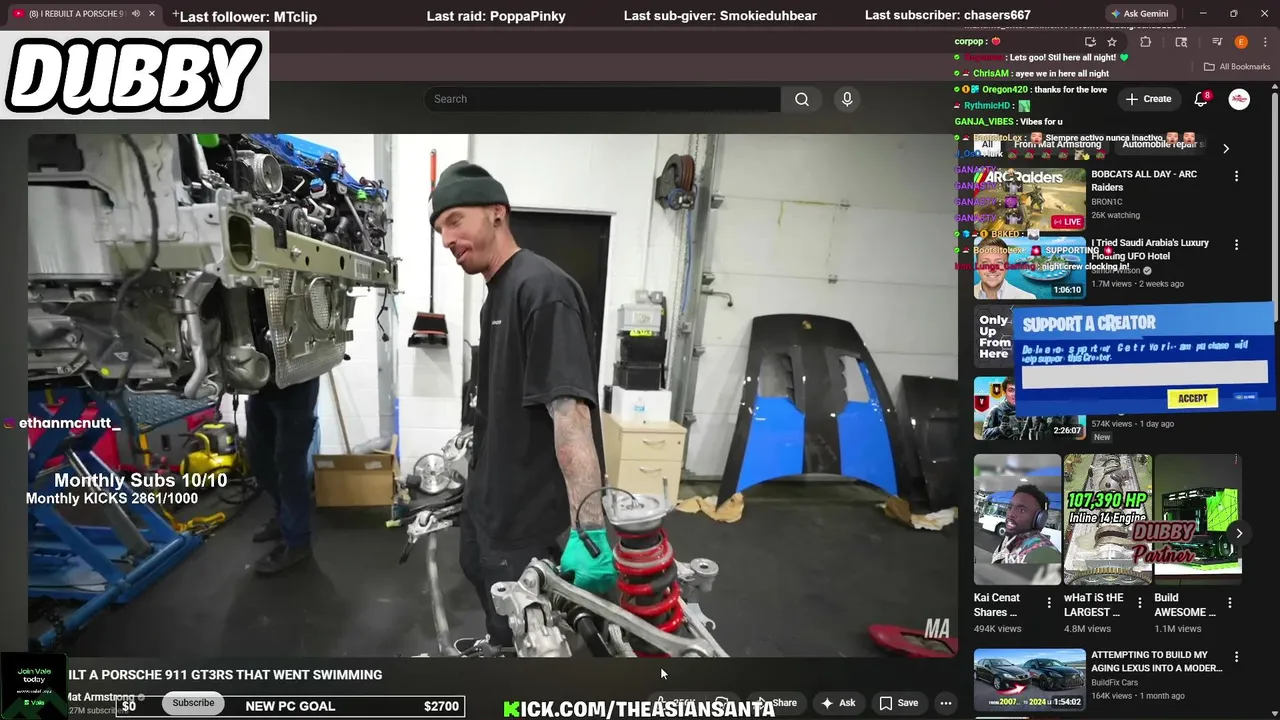Open the 107,390 HP Inline 14 Engine short
The image size is (1280, 720).
(x=1107, y=520)
